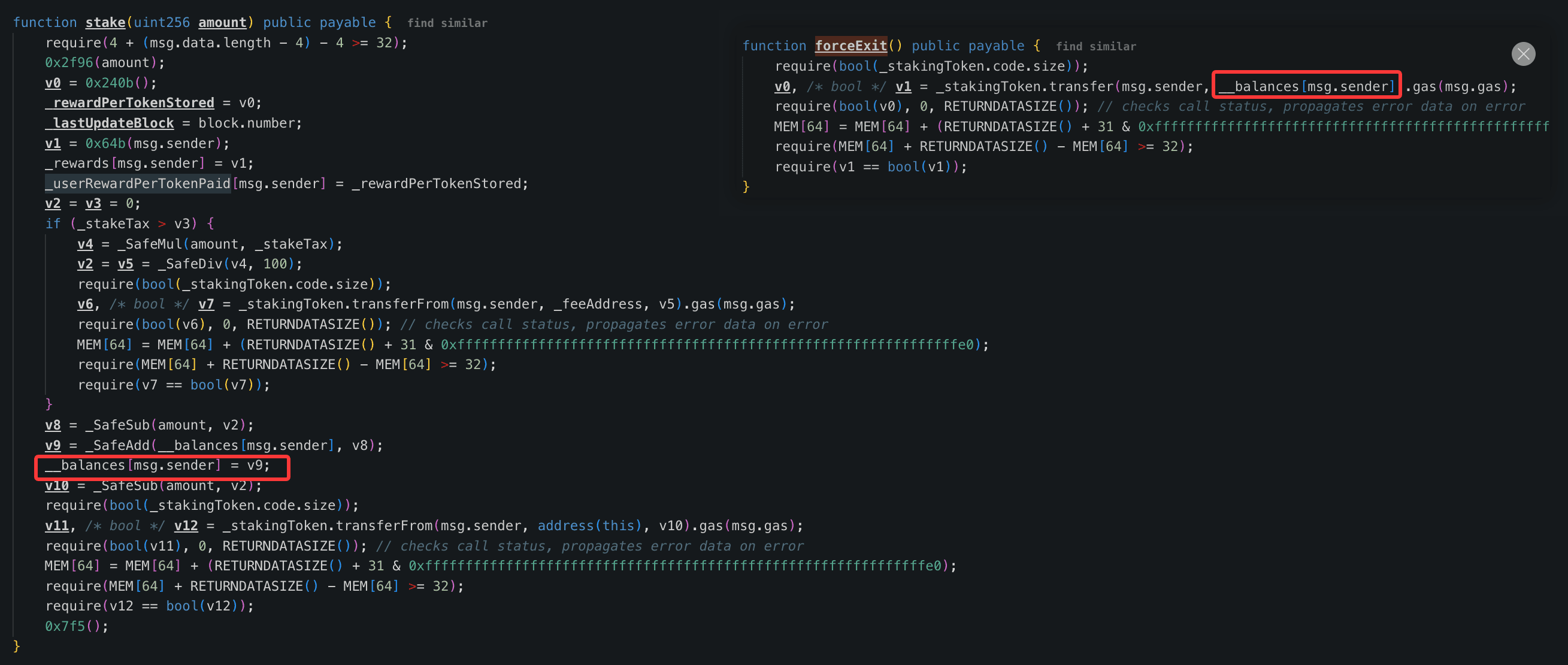Image resolution: width=1568 pixels, height=665 pixels.
Task: Click the underlined v10 variable definition
Action: coord(57,485)
